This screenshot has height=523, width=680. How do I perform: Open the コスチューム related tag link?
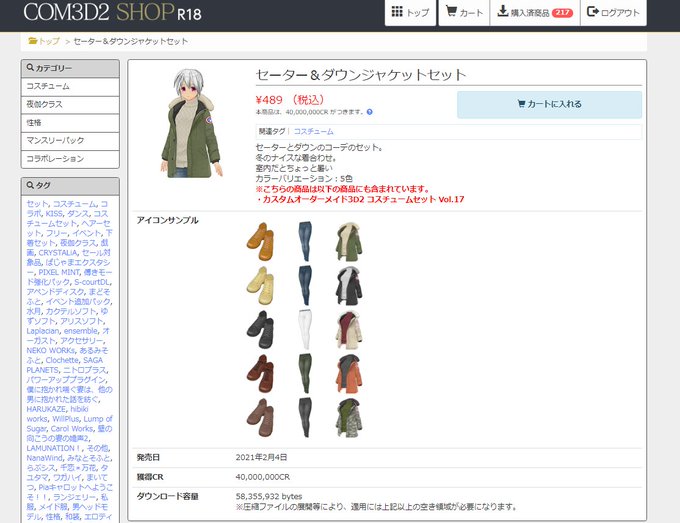(314, 131)
